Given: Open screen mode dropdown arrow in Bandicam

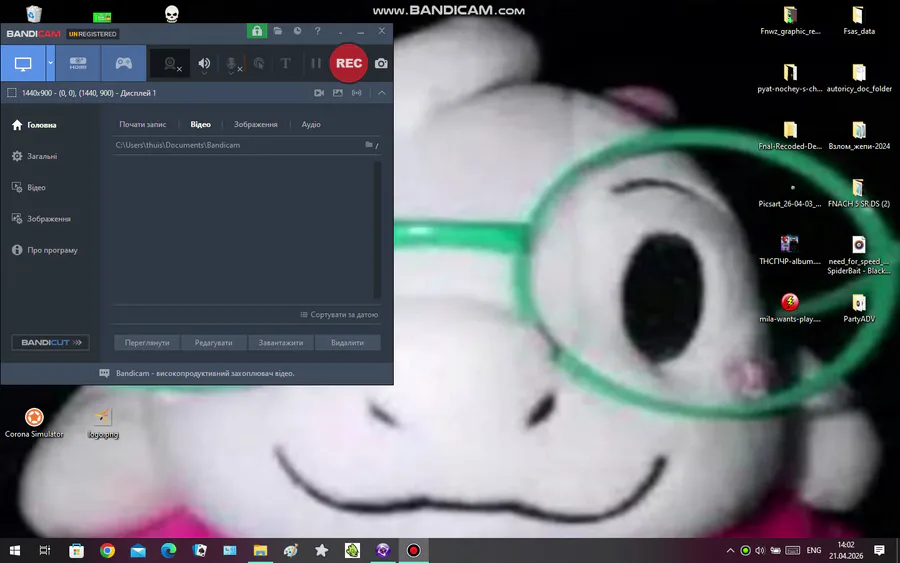Looking at the screenshot, I should [x=51, y=63].
